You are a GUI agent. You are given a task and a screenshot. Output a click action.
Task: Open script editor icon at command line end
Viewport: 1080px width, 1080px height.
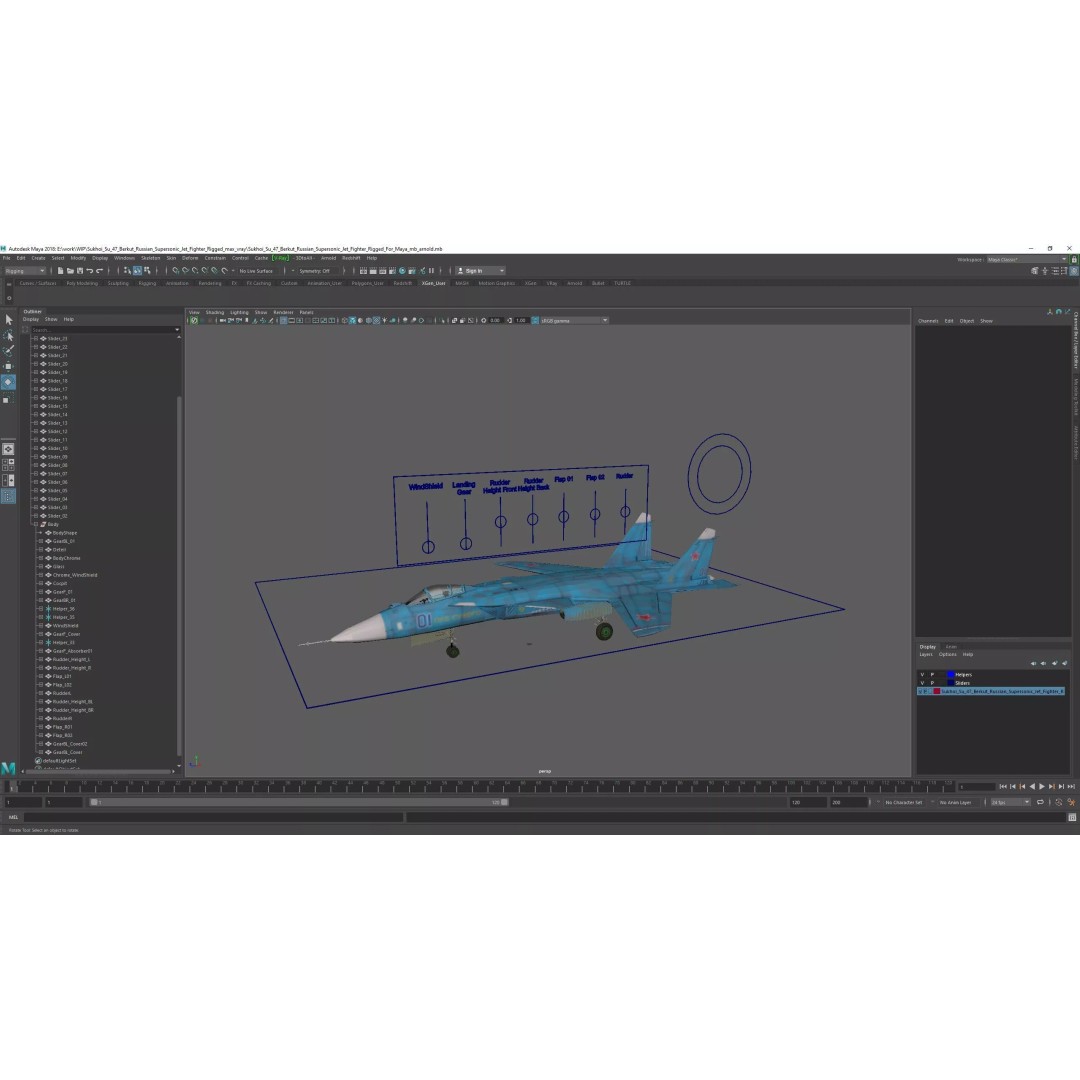pyautogui.click(x=1072, y=817)
